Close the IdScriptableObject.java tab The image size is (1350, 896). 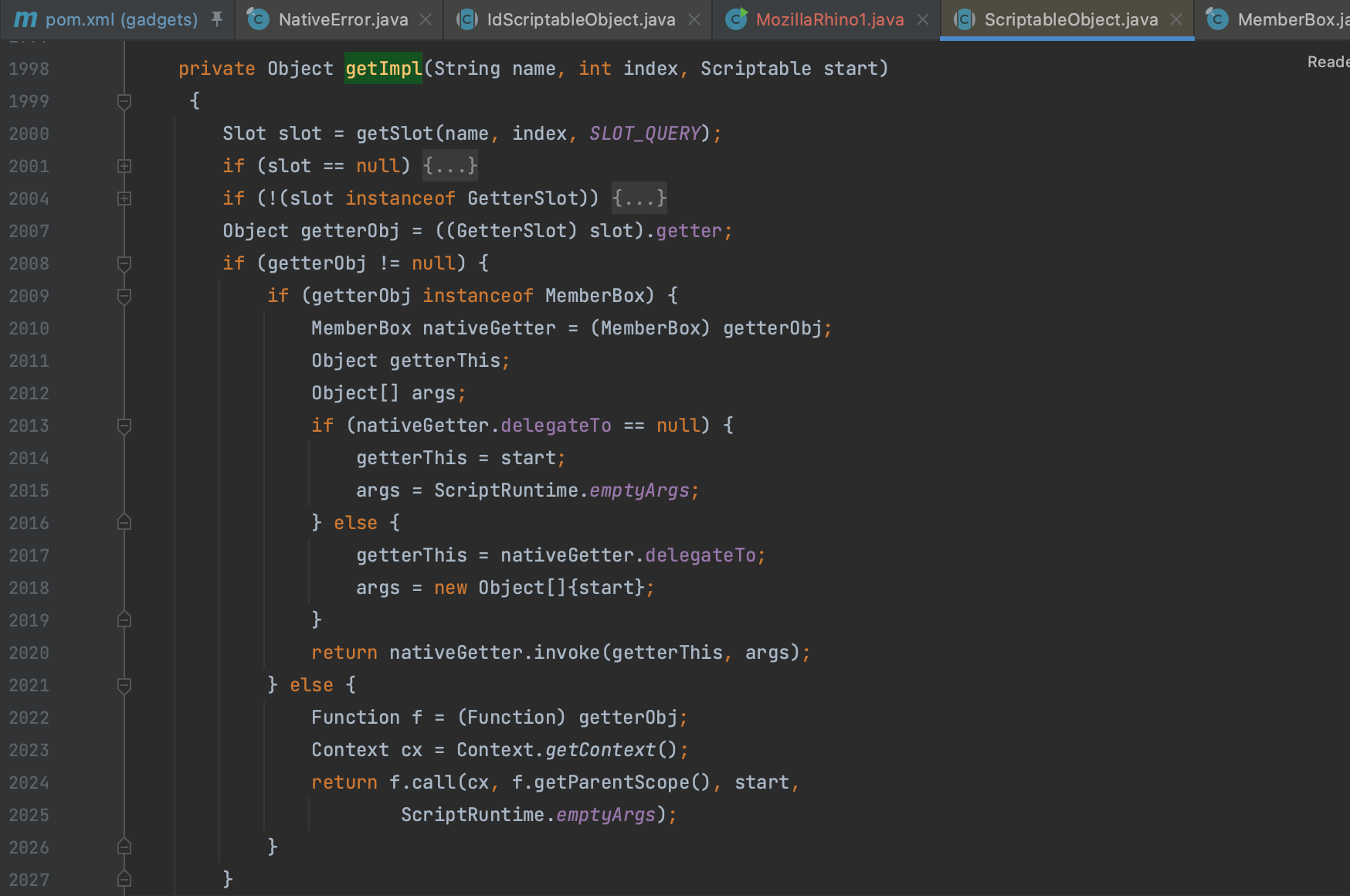(x=694, y=19)
